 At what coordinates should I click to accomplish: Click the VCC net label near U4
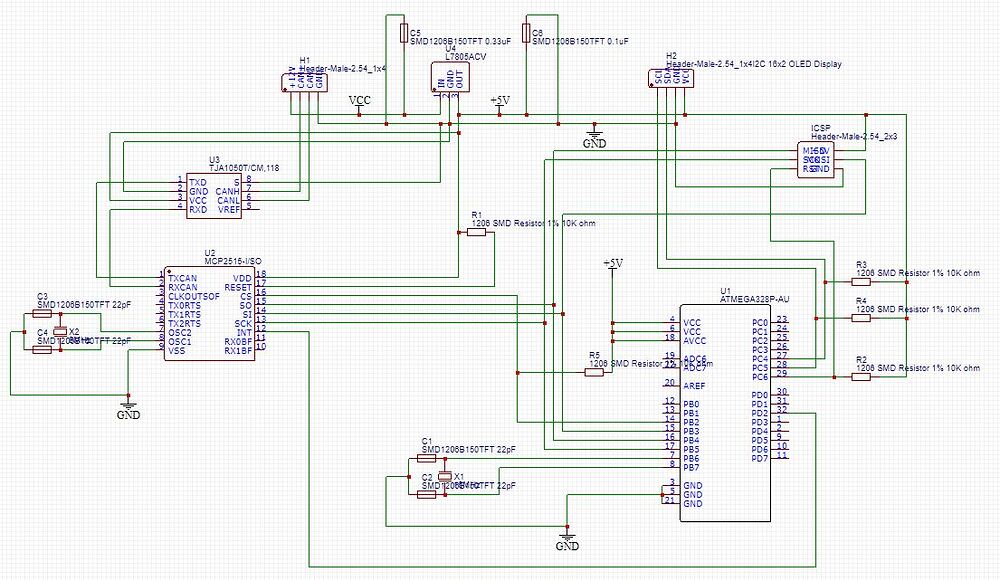tap(360, 100)
